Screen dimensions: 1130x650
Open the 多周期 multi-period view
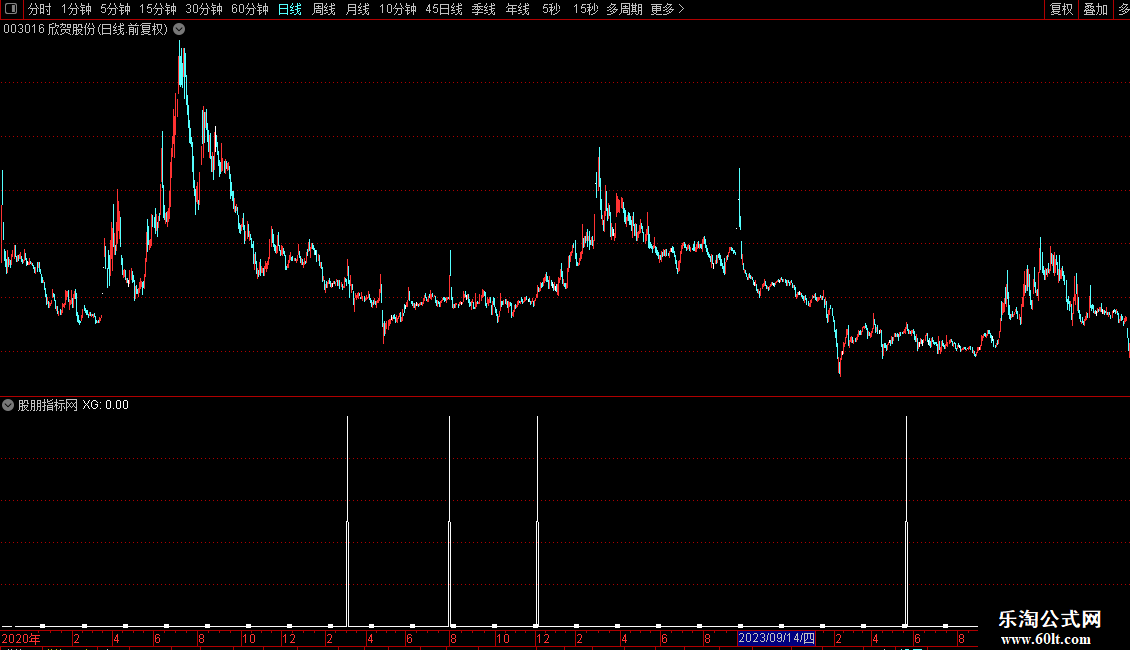pyautogui.click(x=624, y=9)
